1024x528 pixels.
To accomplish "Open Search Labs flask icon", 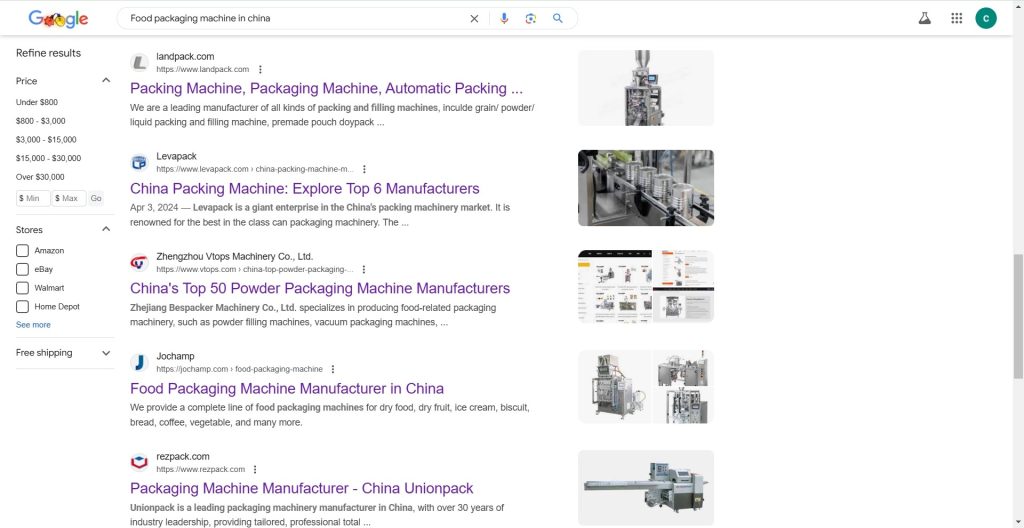I will click(x=924, y=18).
